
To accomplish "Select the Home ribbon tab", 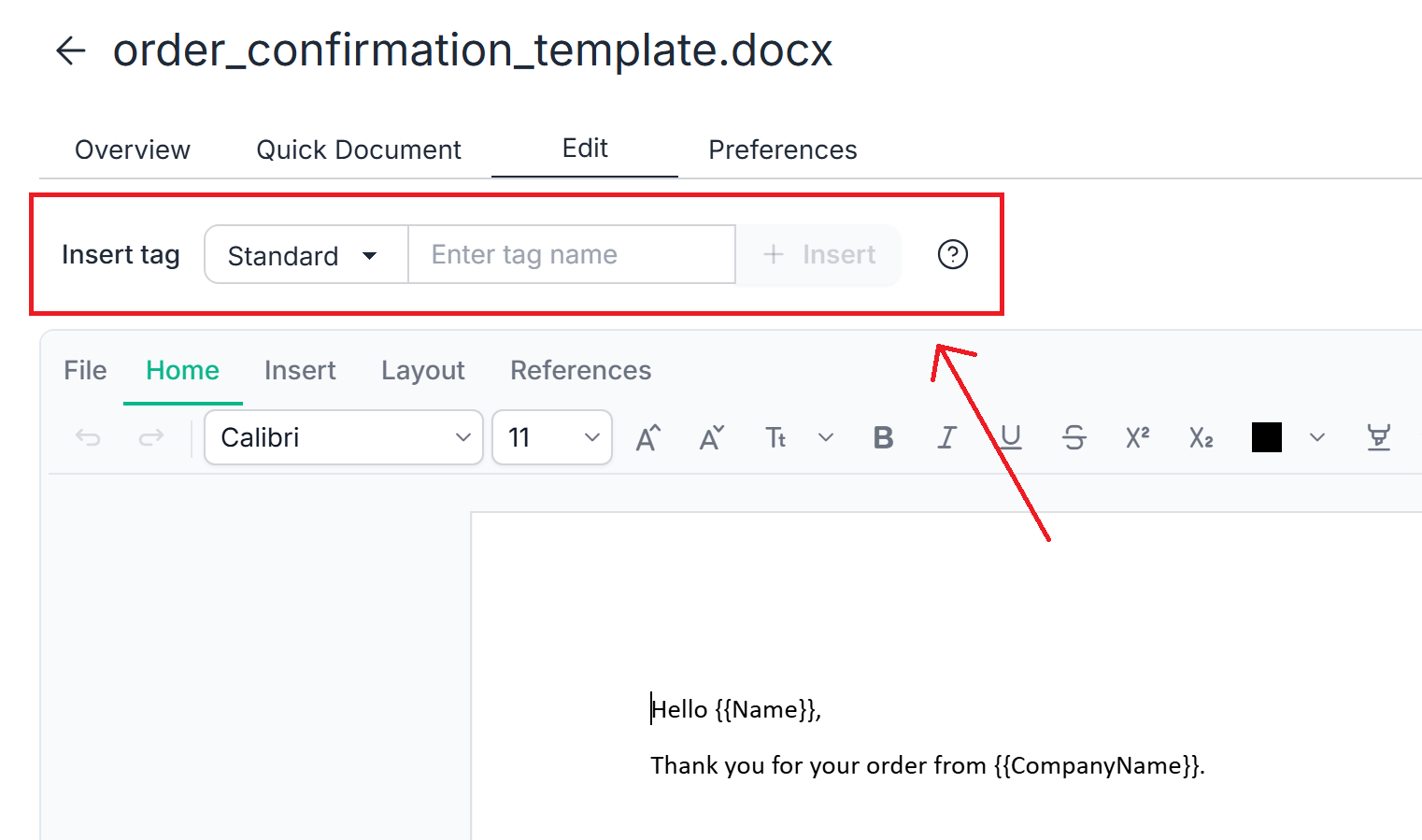I will [183, 370].
